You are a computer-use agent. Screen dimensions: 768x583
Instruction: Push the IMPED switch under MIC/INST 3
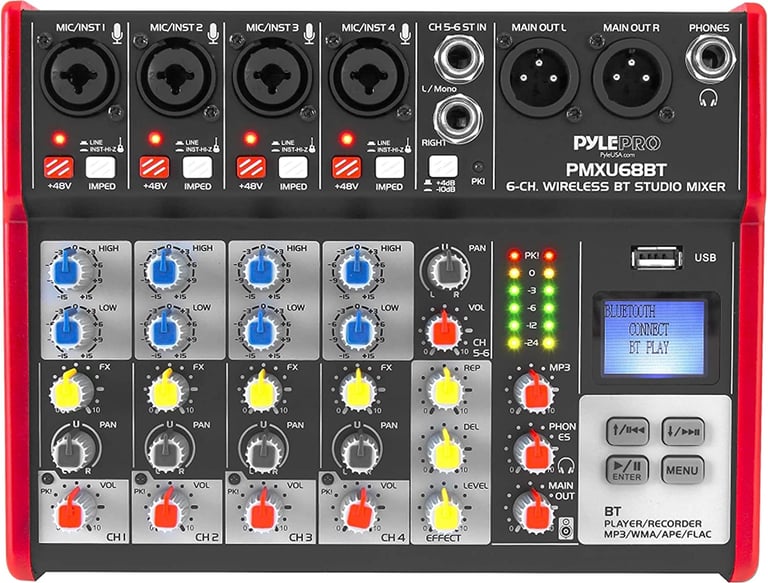click(293, 168)
